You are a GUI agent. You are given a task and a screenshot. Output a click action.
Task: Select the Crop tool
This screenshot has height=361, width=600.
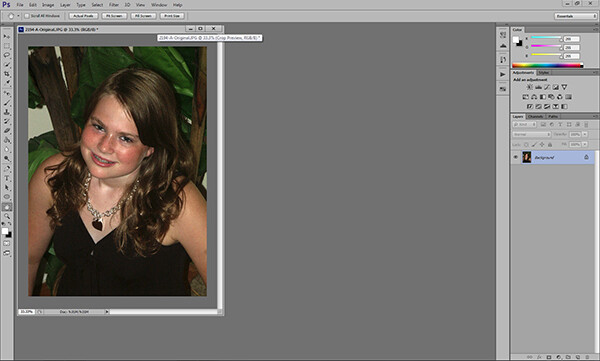point(7,74)
